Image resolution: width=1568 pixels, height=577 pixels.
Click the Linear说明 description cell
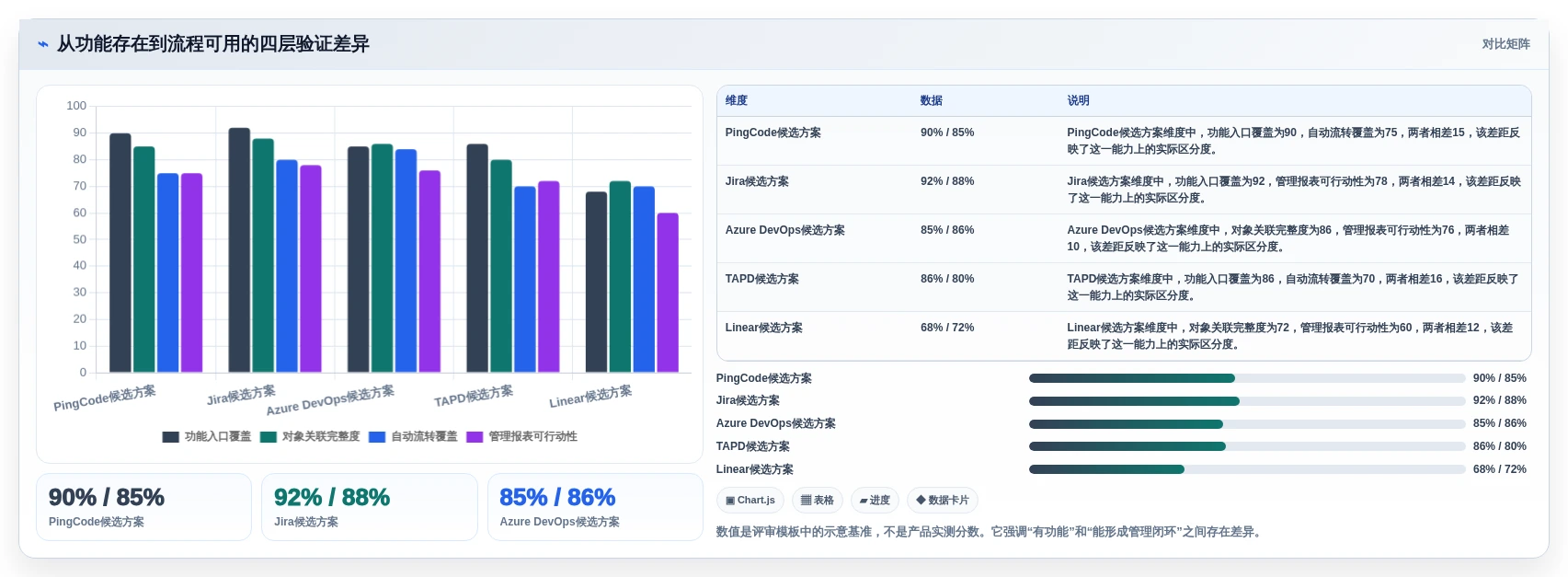(1294, 336)
